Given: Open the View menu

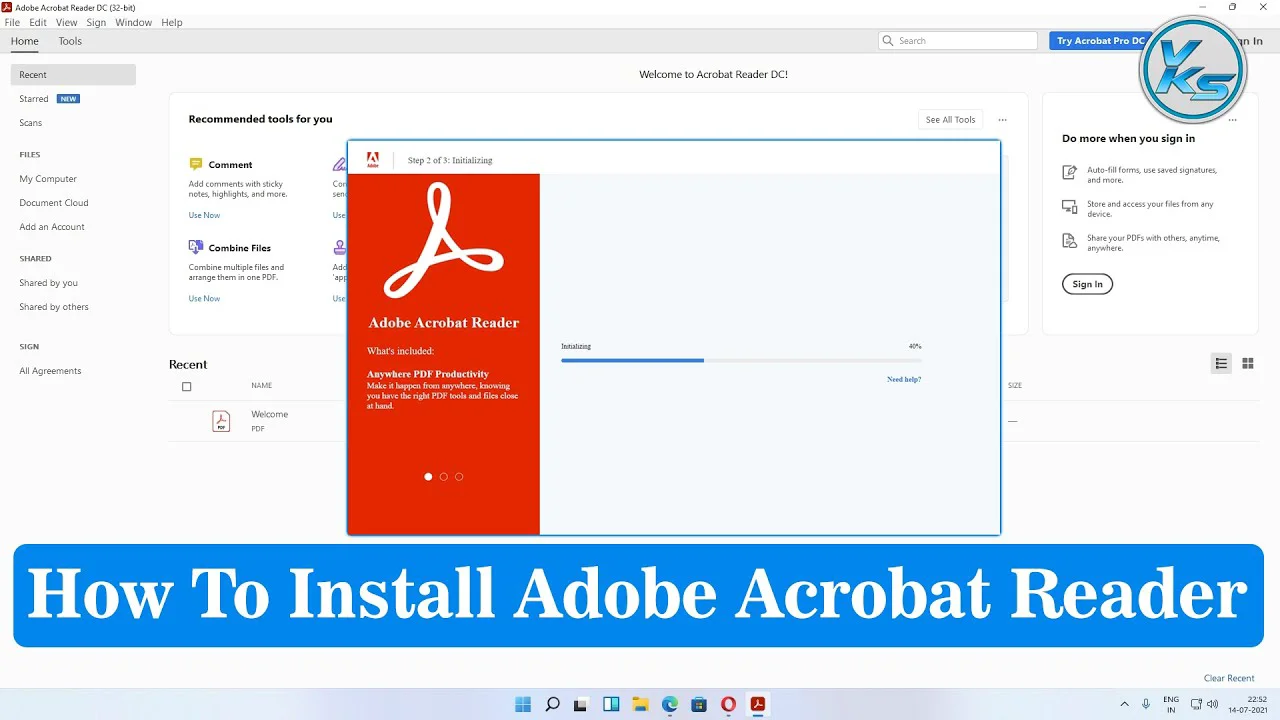Looking at the screenshot, I should 66,22.
